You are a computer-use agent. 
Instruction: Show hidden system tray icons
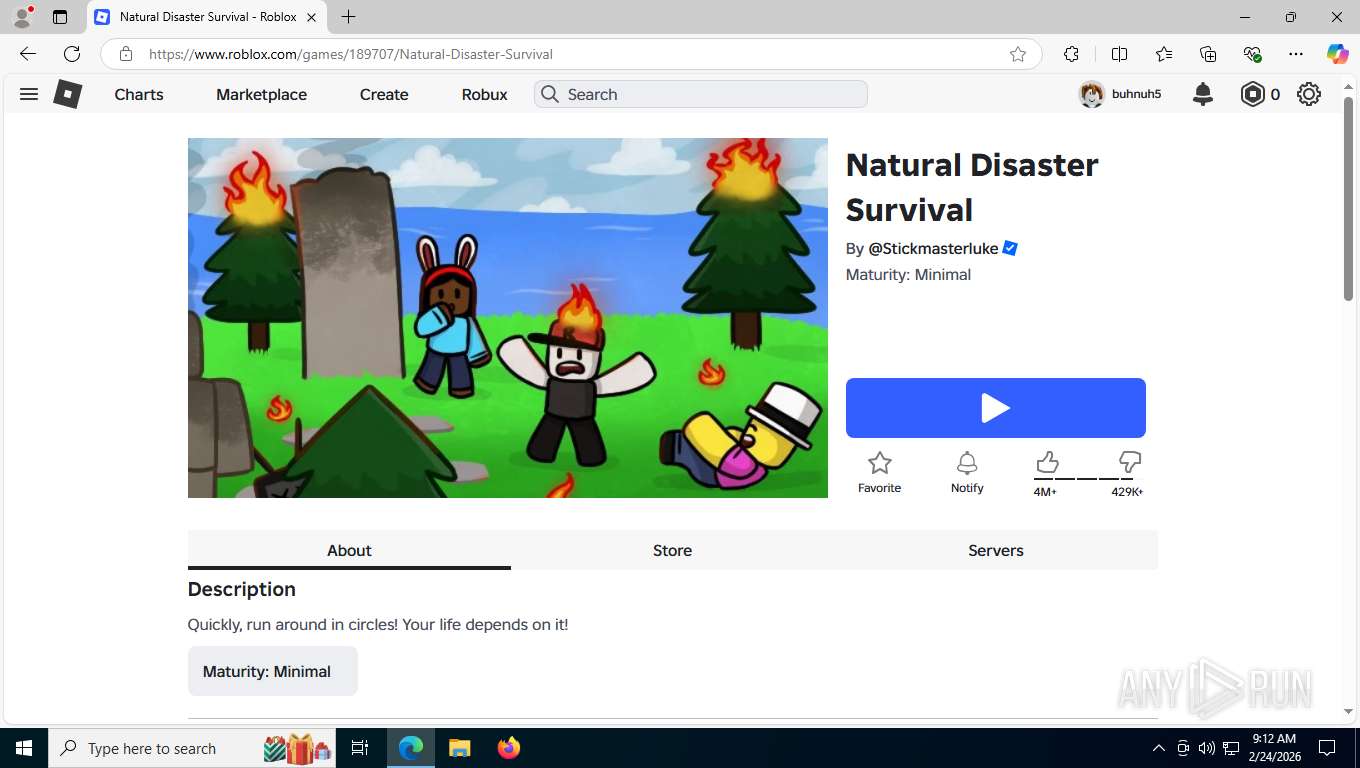(1159, 748)
